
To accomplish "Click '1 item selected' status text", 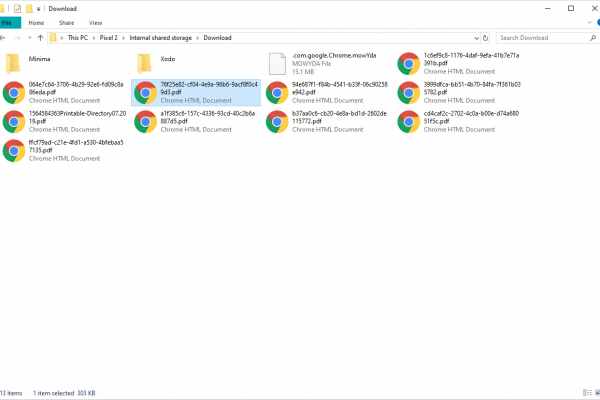I will [54, 393].
